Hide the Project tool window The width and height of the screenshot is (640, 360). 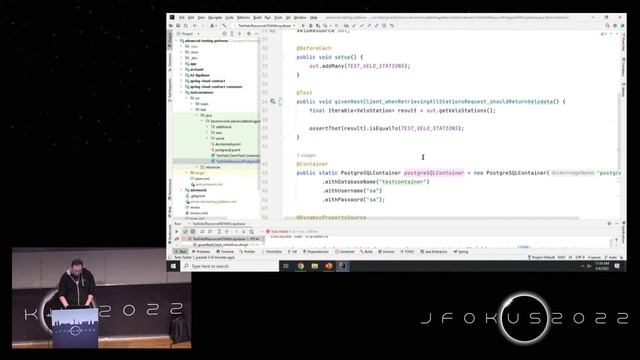point(256,33)
